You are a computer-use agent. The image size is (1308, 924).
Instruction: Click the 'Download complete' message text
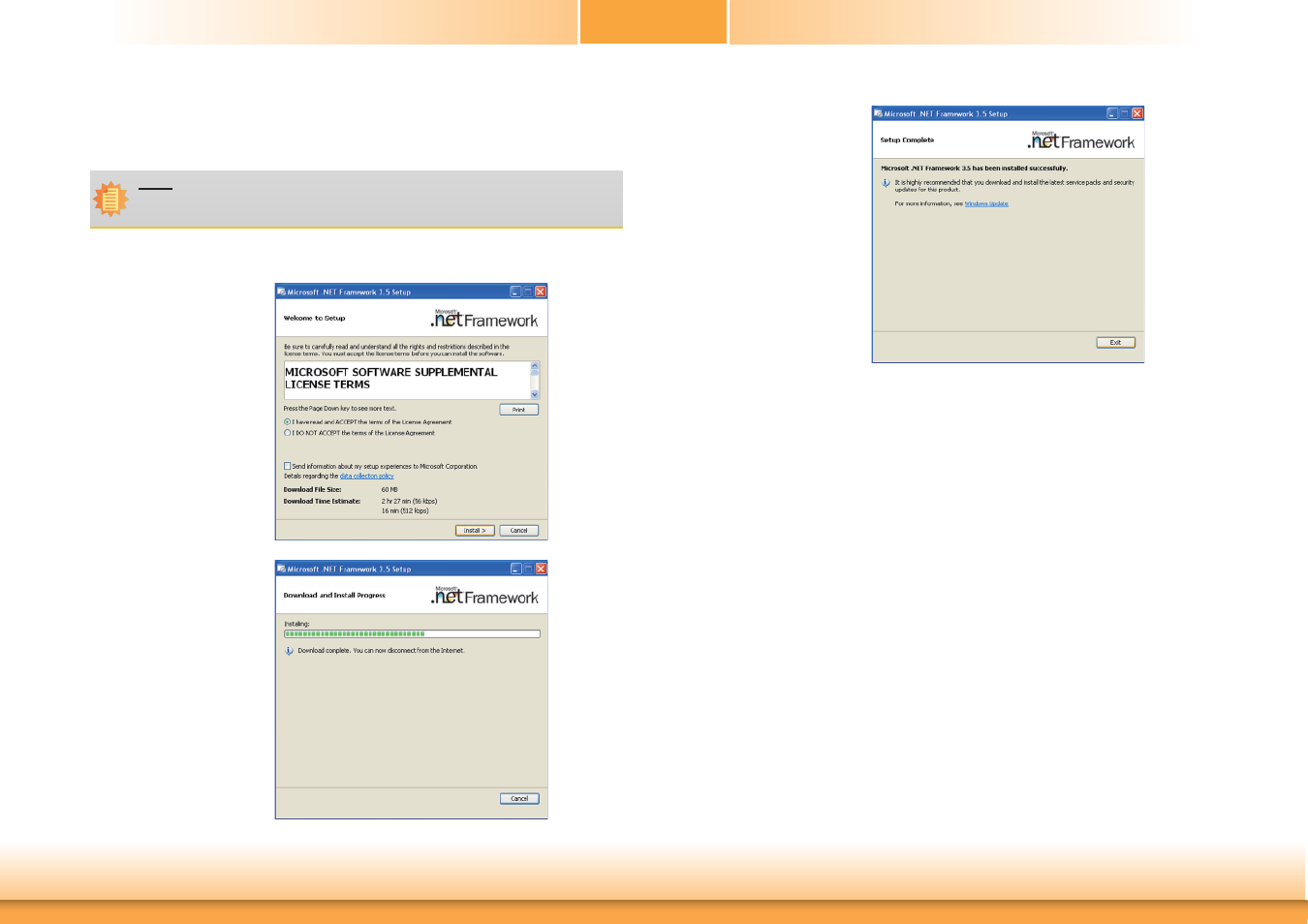pyautogui.click(x=381, y=651)
